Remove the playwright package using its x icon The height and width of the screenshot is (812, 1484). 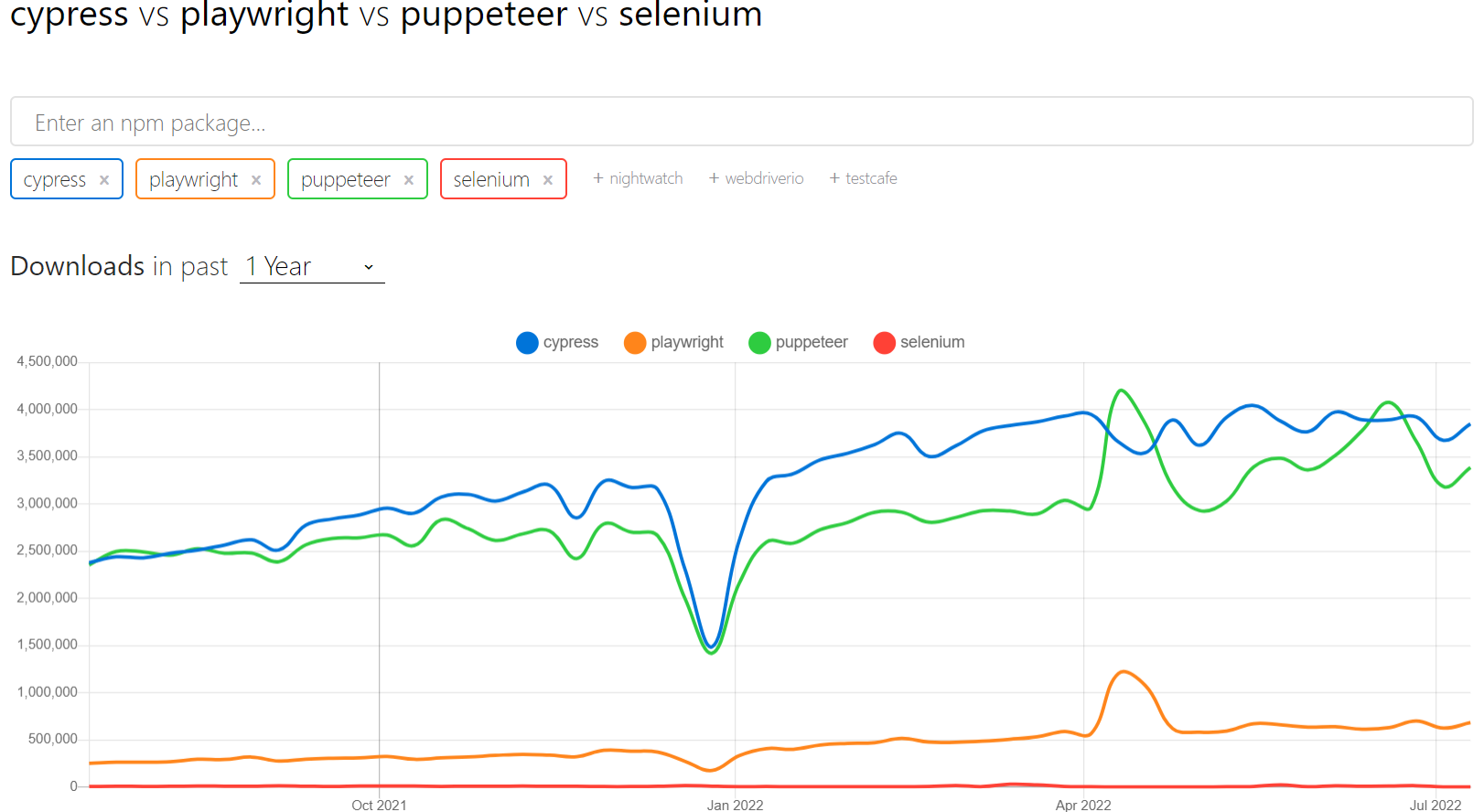point(257,179)
